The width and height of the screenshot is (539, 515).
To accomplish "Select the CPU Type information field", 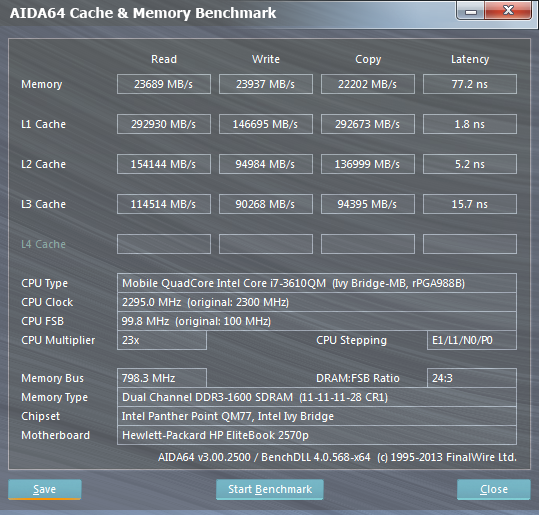I will click(x=317, y=283).
